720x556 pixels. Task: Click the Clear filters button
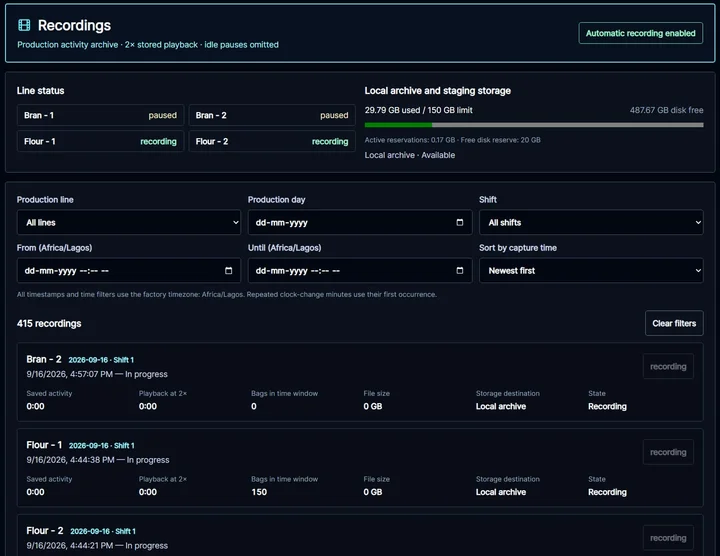[674, 323]
